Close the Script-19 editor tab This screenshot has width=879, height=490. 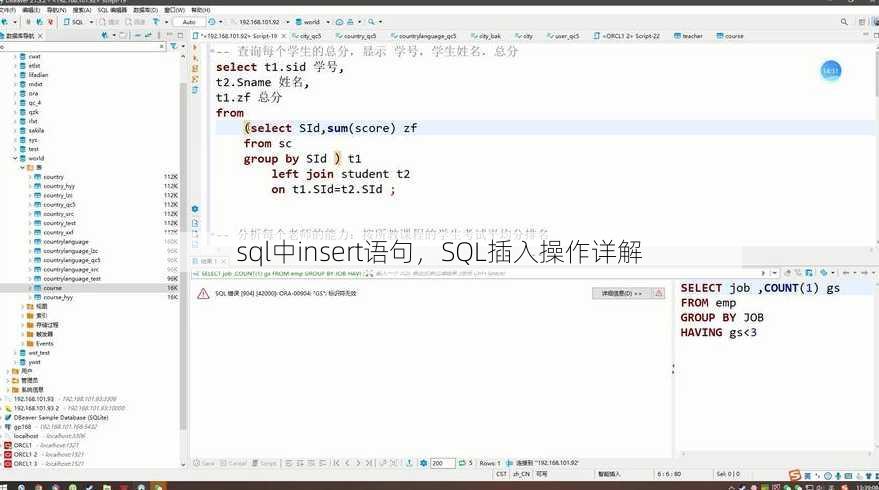tap(284, 36)
